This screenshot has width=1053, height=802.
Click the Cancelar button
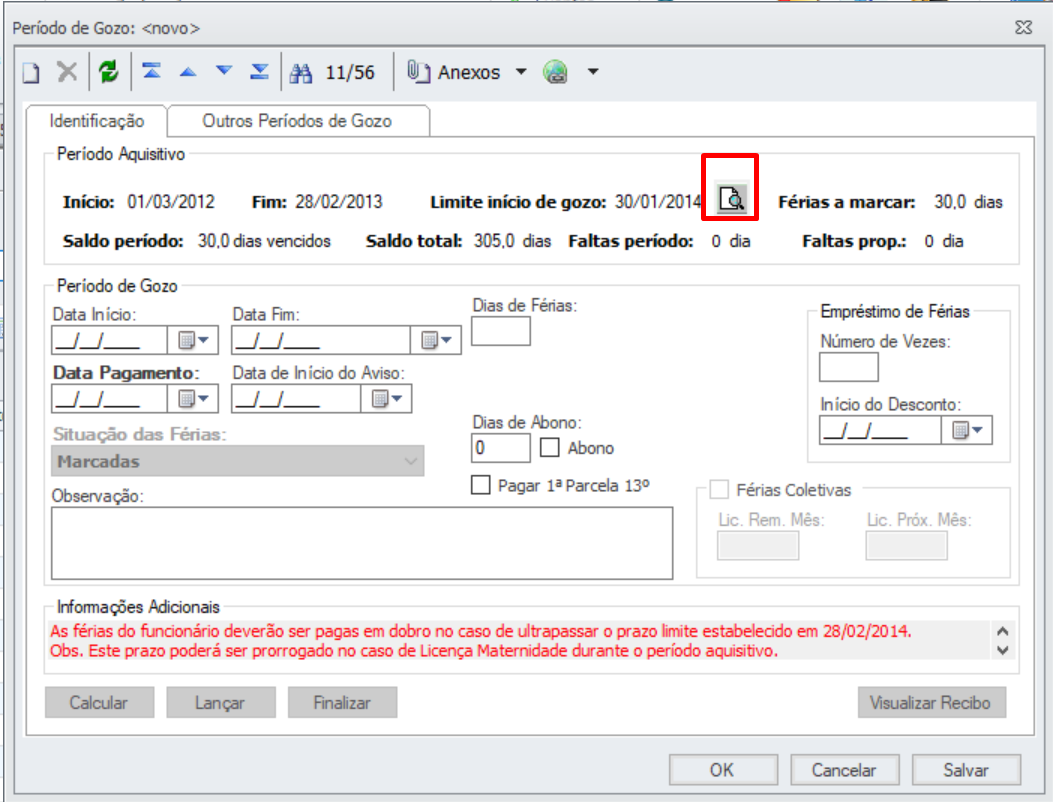coord(845,770)
